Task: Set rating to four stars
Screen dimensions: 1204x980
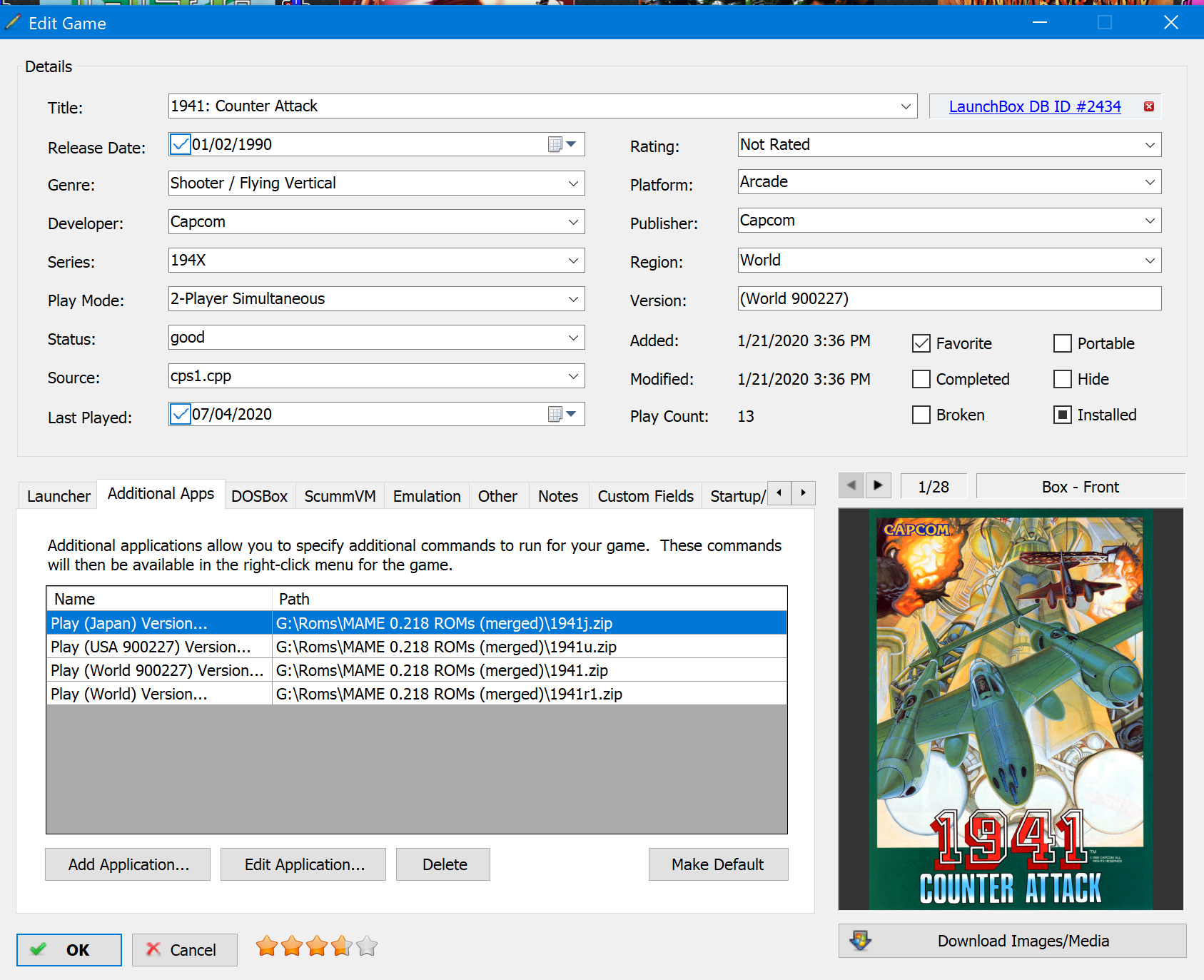Action: (x=342, y=946)
